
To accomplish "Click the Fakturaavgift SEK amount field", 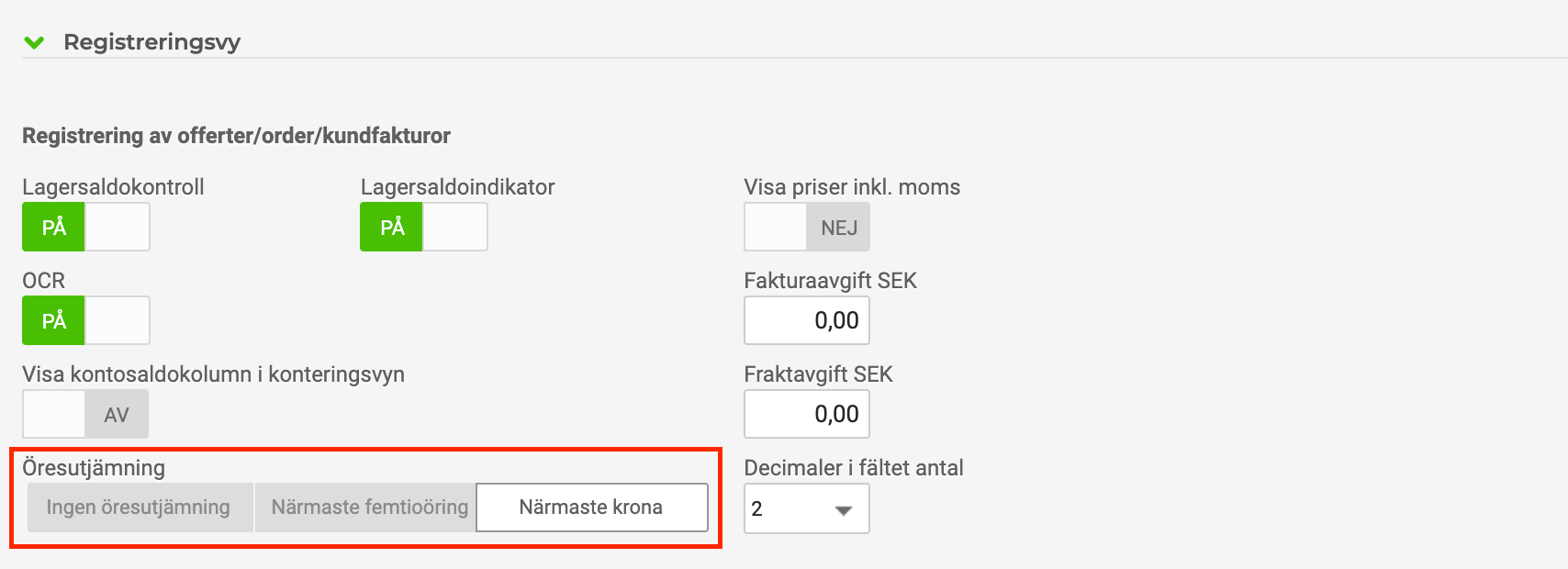I will (x=806, y=321).
